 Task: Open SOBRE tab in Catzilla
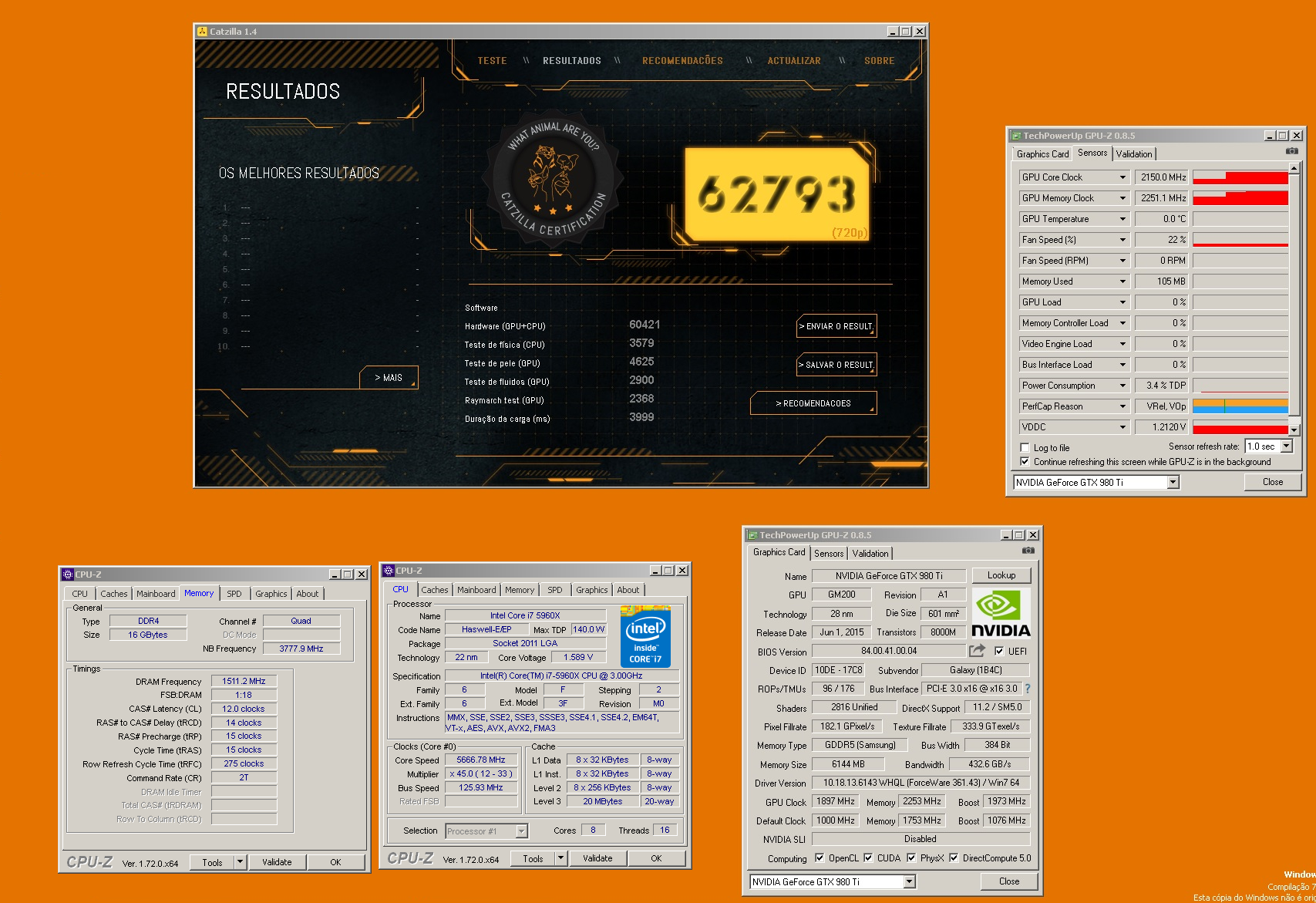880,61
